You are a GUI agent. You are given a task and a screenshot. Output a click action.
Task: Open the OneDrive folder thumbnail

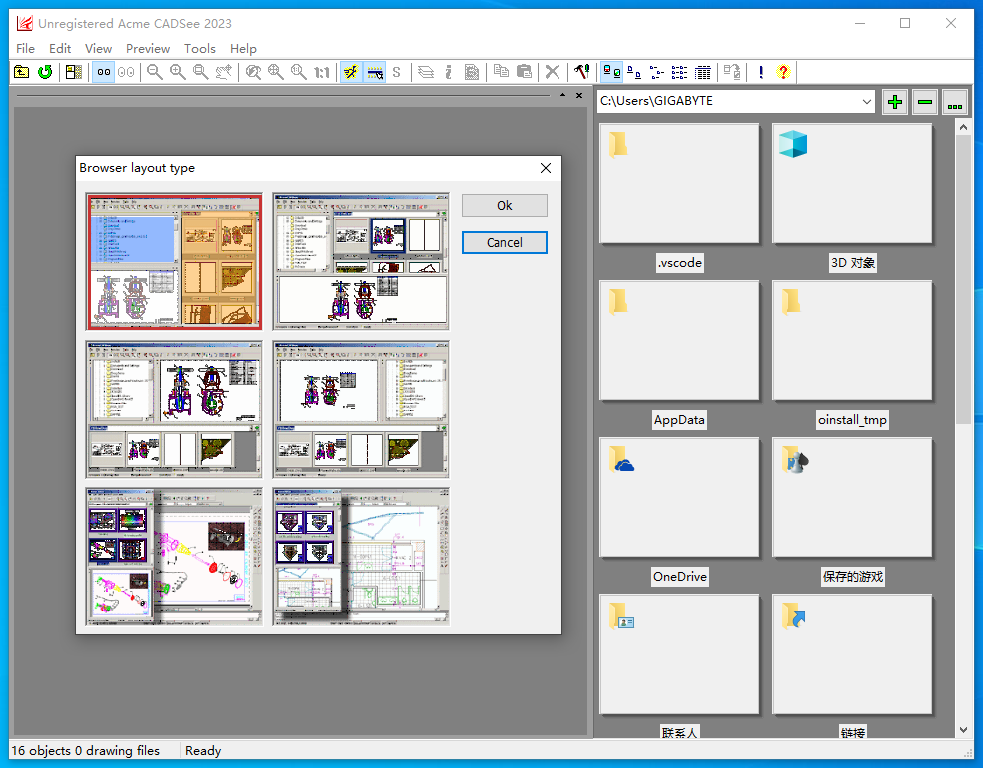point(679,497)
